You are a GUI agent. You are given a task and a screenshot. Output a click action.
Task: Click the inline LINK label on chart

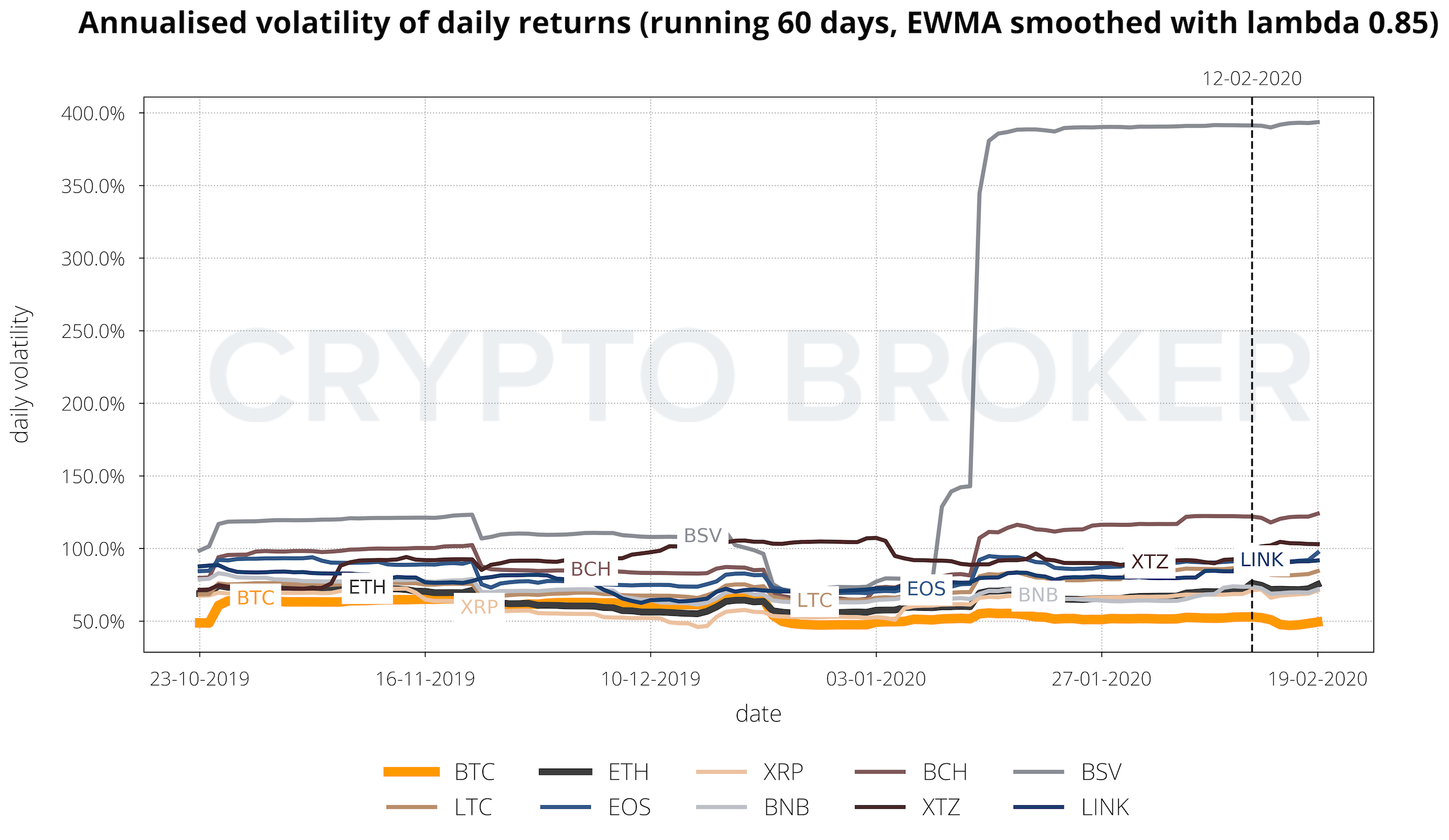[1262, 560]
